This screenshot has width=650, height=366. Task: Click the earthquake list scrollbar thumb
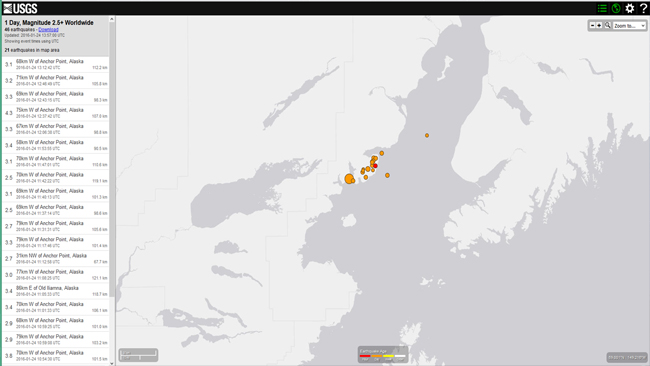(112, 160)
